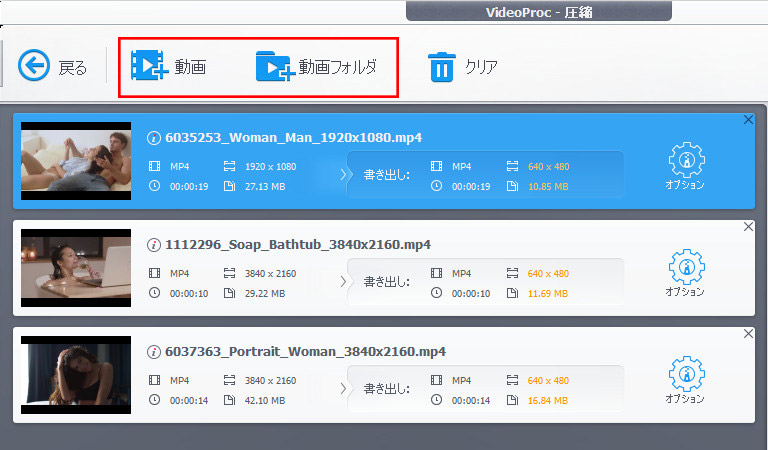Select the Soap_Bathtub video thumbnail

pos(76,268)
